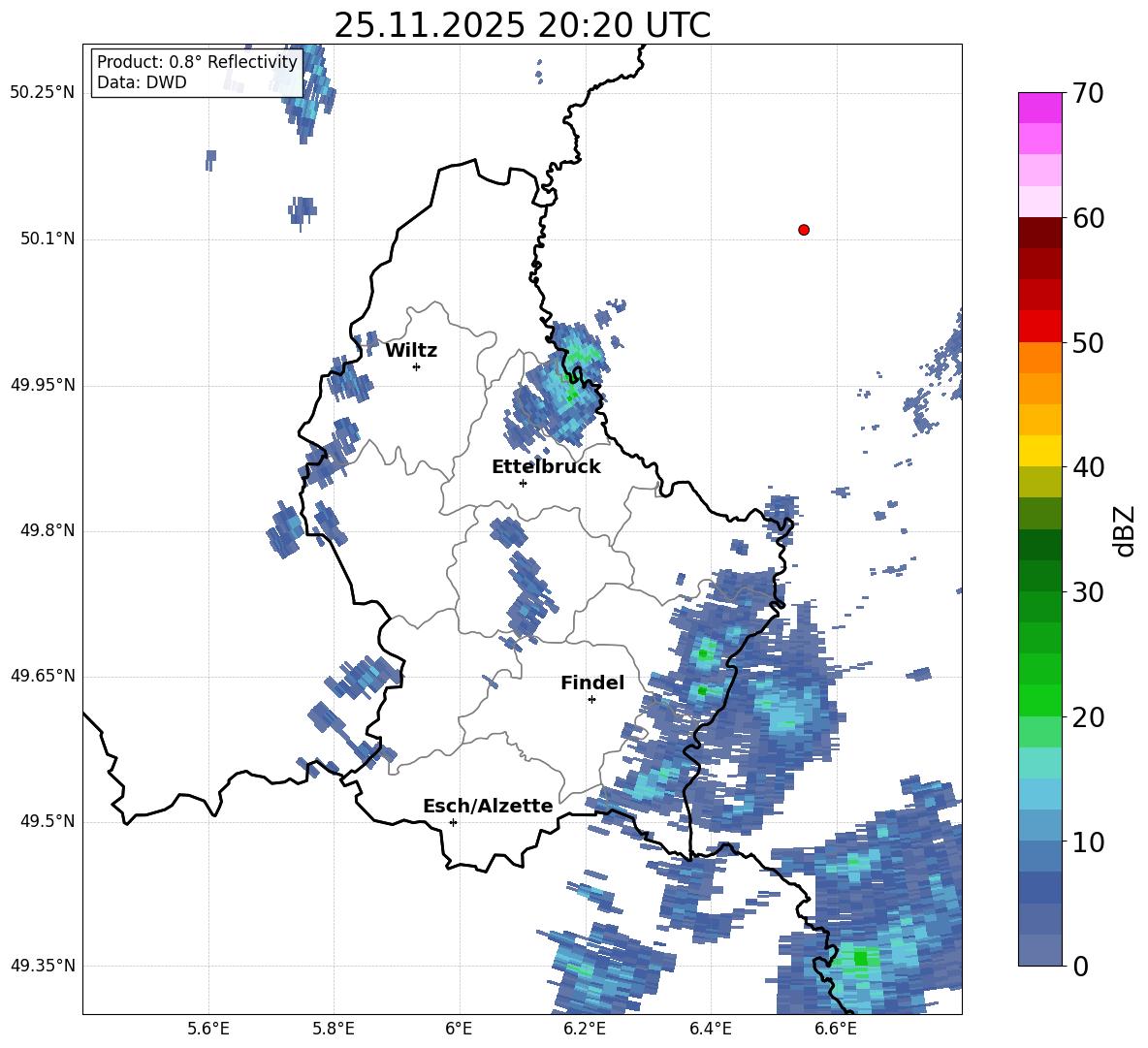Click the Esch/Alzette city label
Viewport: 1148px width, 1048px height.
click(x=489, y=806)
